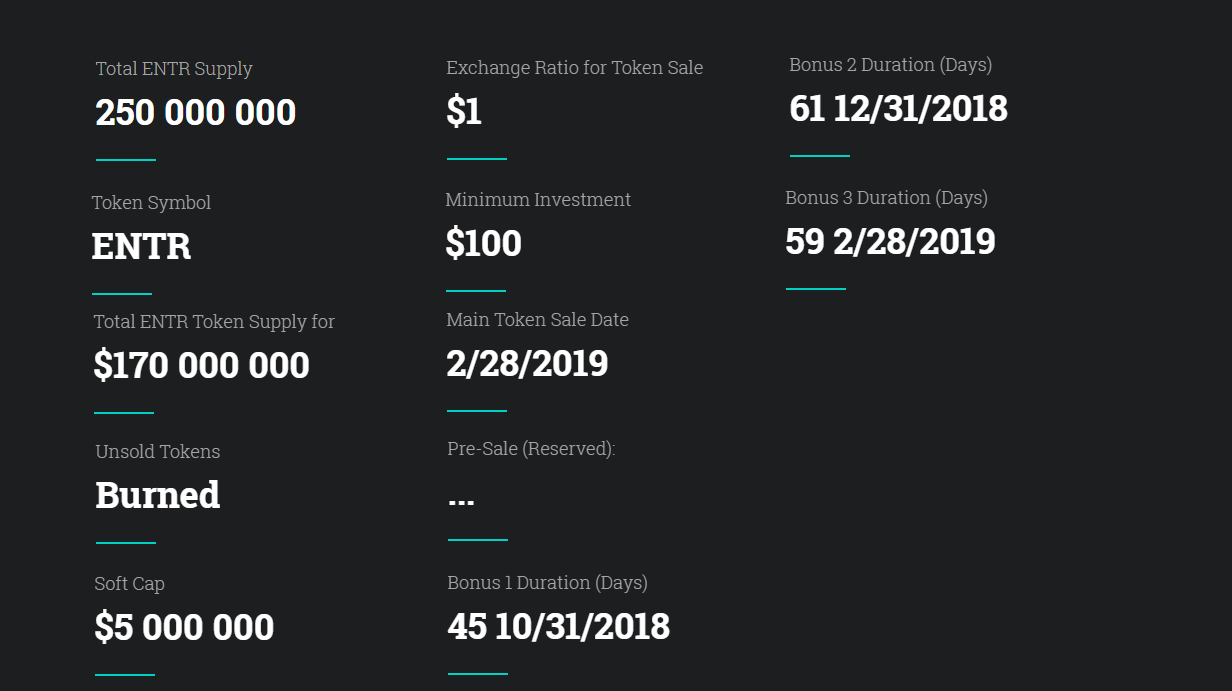Click the $170 000 000 token supply figure
Viewport: 1232px width, 691px height.
tap(201, 365)
